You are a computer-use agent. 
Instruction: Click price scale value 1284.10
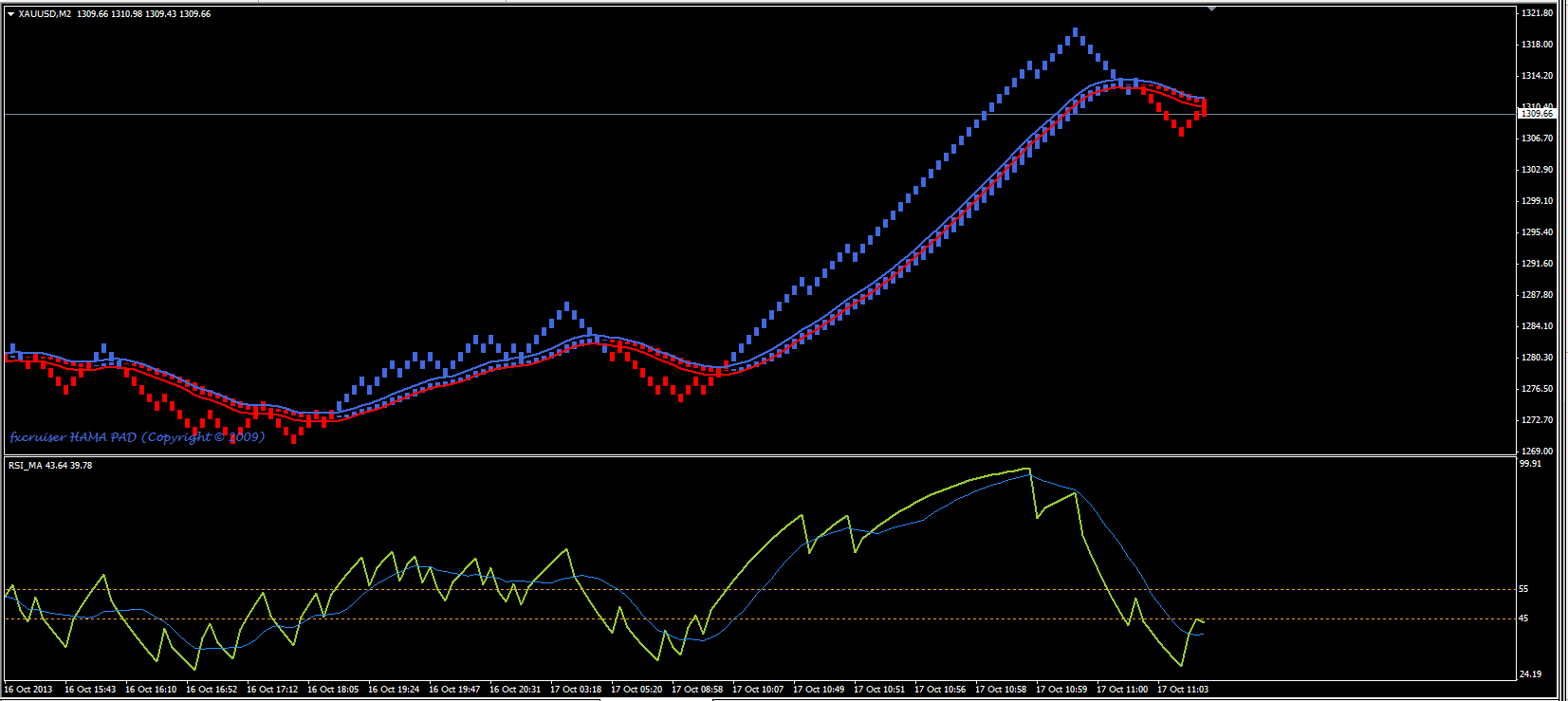pos(1537,326)
